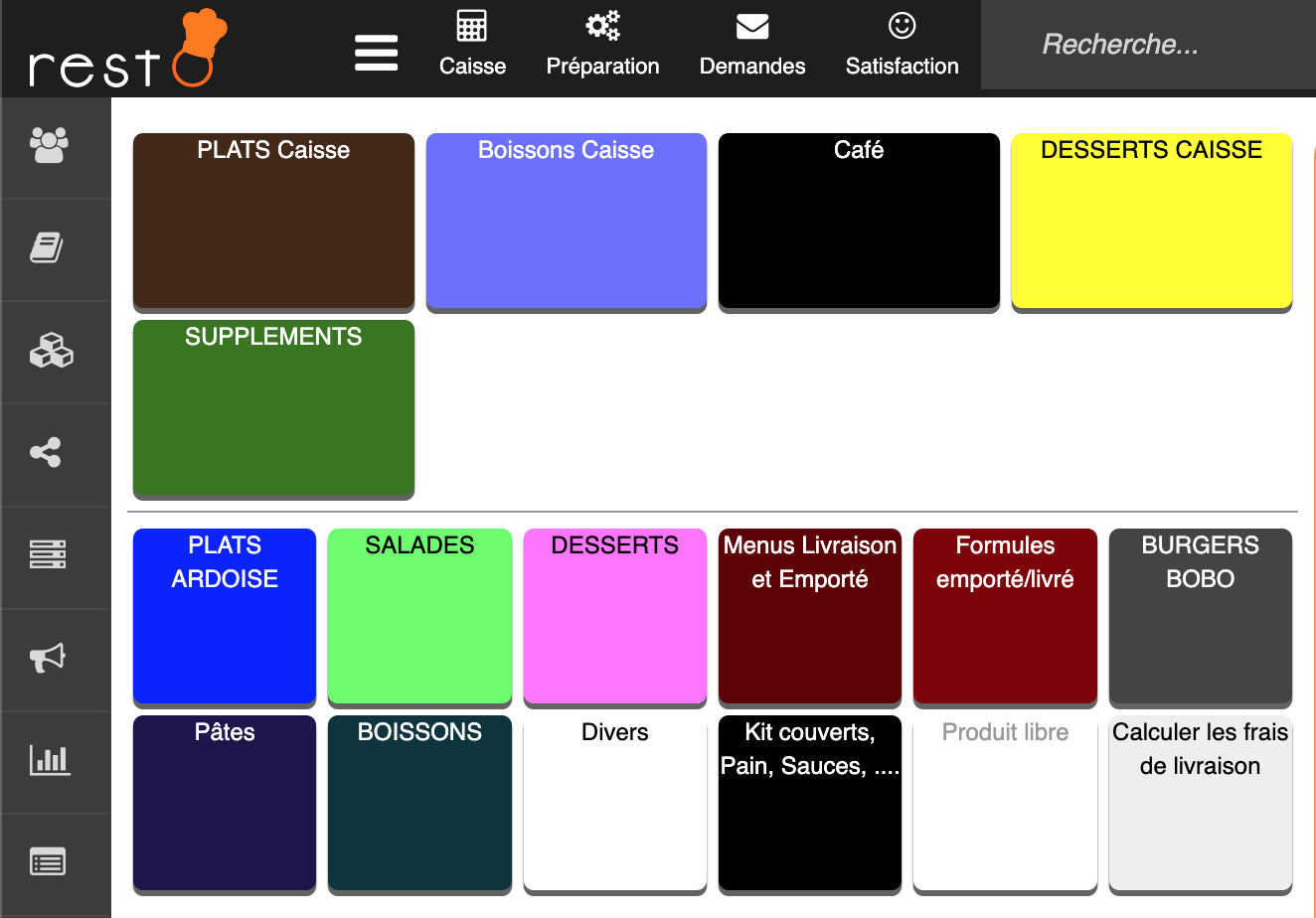Open the book icon in sidebar
This screenshot has height=918, width=1316.
click(x=47, y=247)
